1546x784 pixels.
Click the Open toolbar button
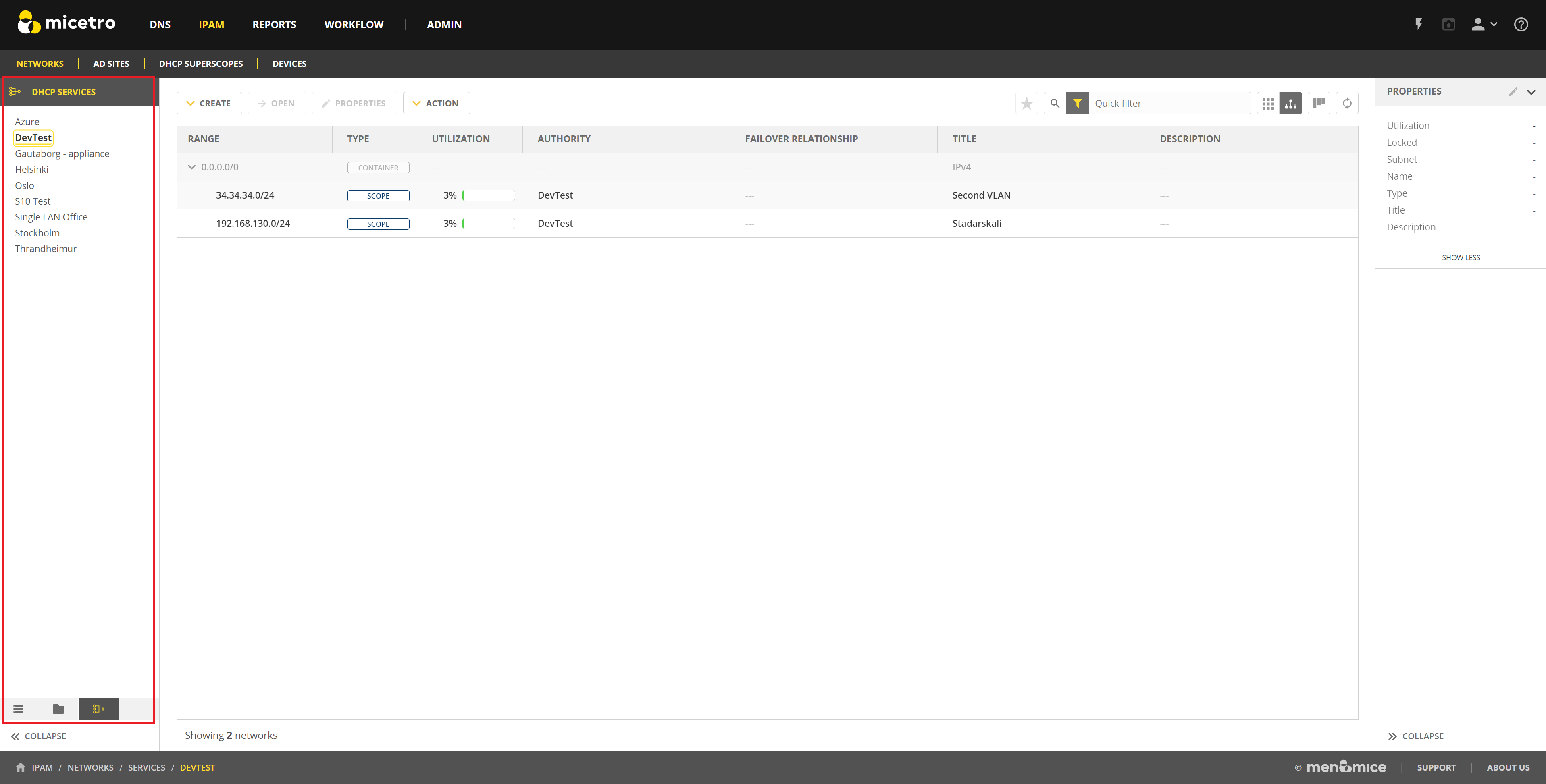point(277,103)
